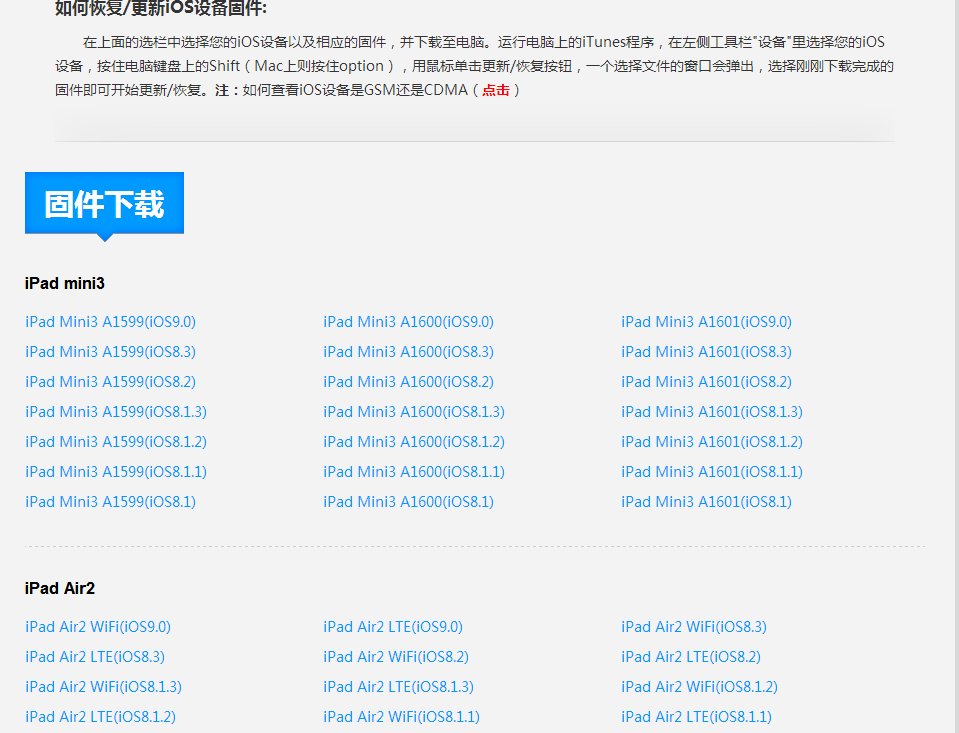Image resolution: width=959 pixels, height=733 pixels.
Task: Download iPad Mini3 A1600(iOS8.3) firmware
Action: 409,352
